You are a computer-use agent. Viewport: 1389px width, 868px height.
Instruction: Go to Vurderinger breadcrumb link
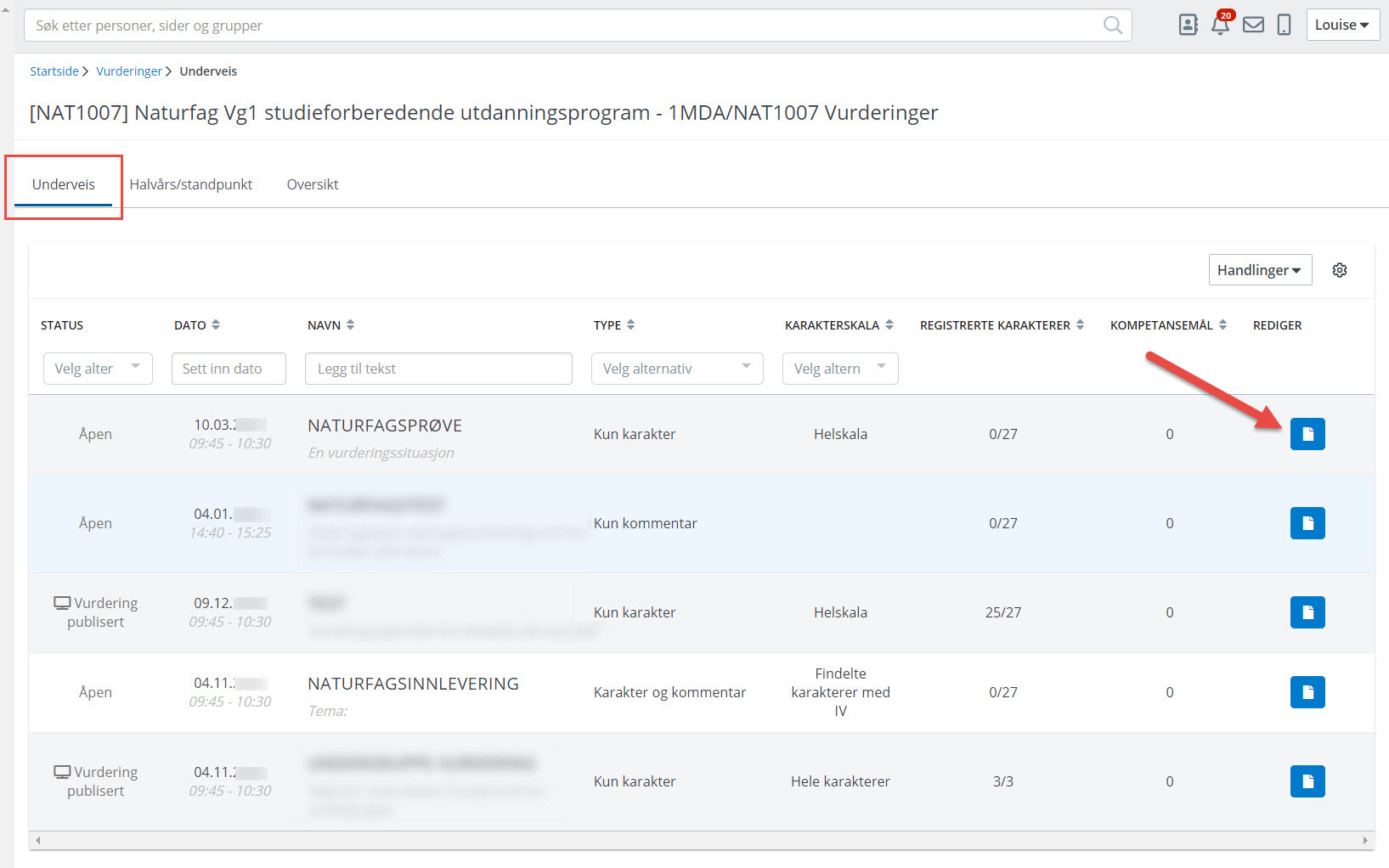pos(129,71)
